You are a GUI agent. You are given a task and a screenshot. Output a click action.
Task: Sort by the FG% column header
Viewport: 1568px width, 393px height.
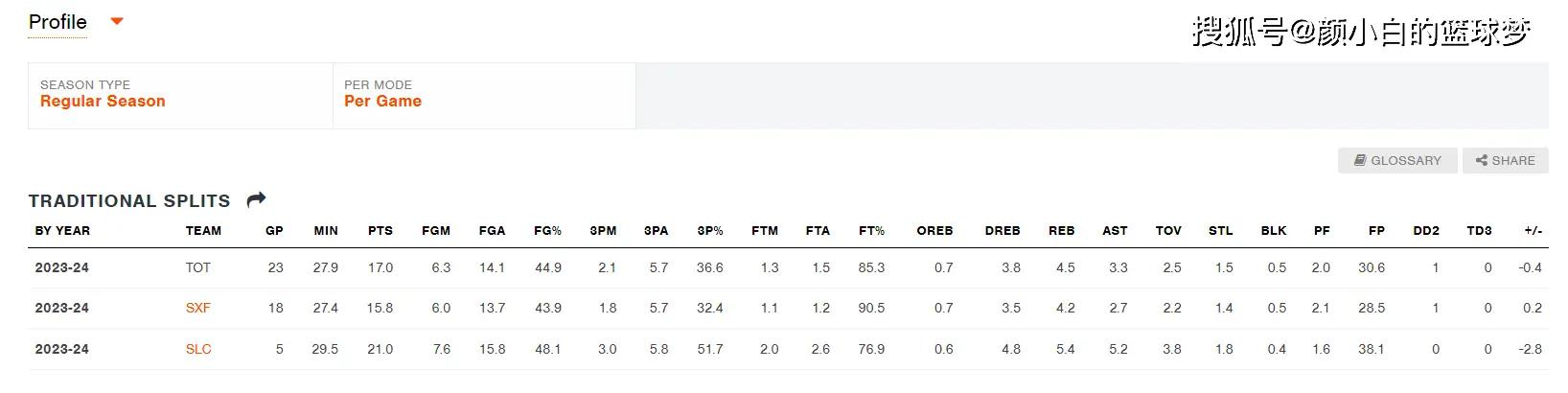pyautogui.click(x=547, y=231)
